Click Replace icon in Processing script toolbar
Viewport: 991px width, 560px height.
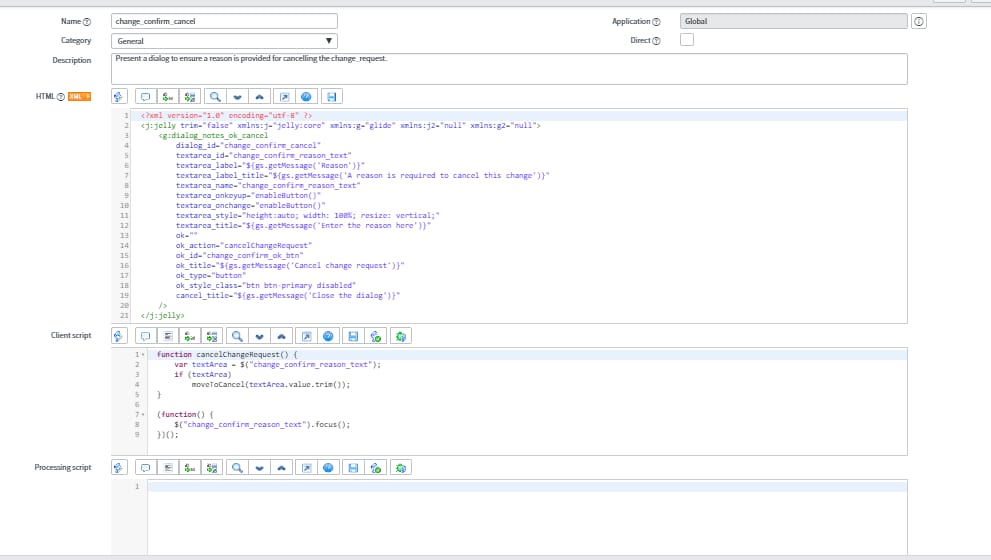(x=190, y=468)
